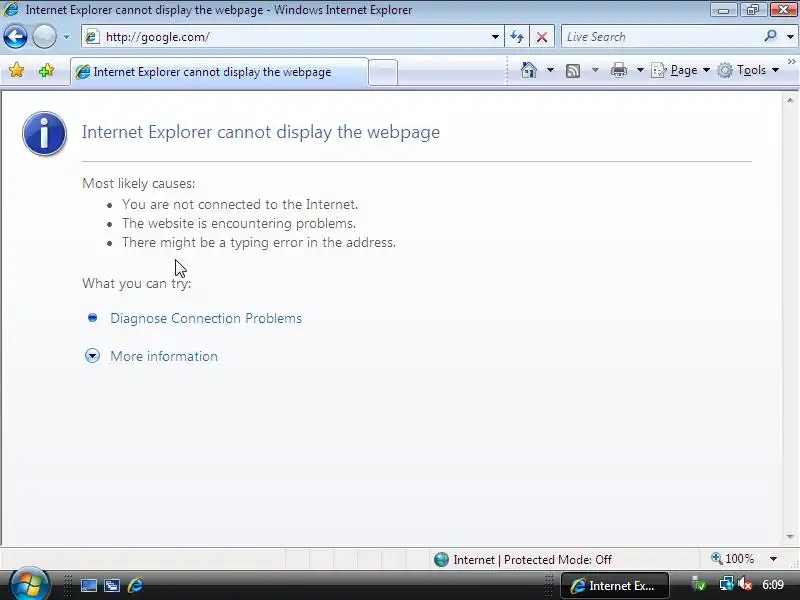The width and height of the screenshot is (800, 600).
Task: Click the vertical scrollbar down arrow
Action: (790, 537)
